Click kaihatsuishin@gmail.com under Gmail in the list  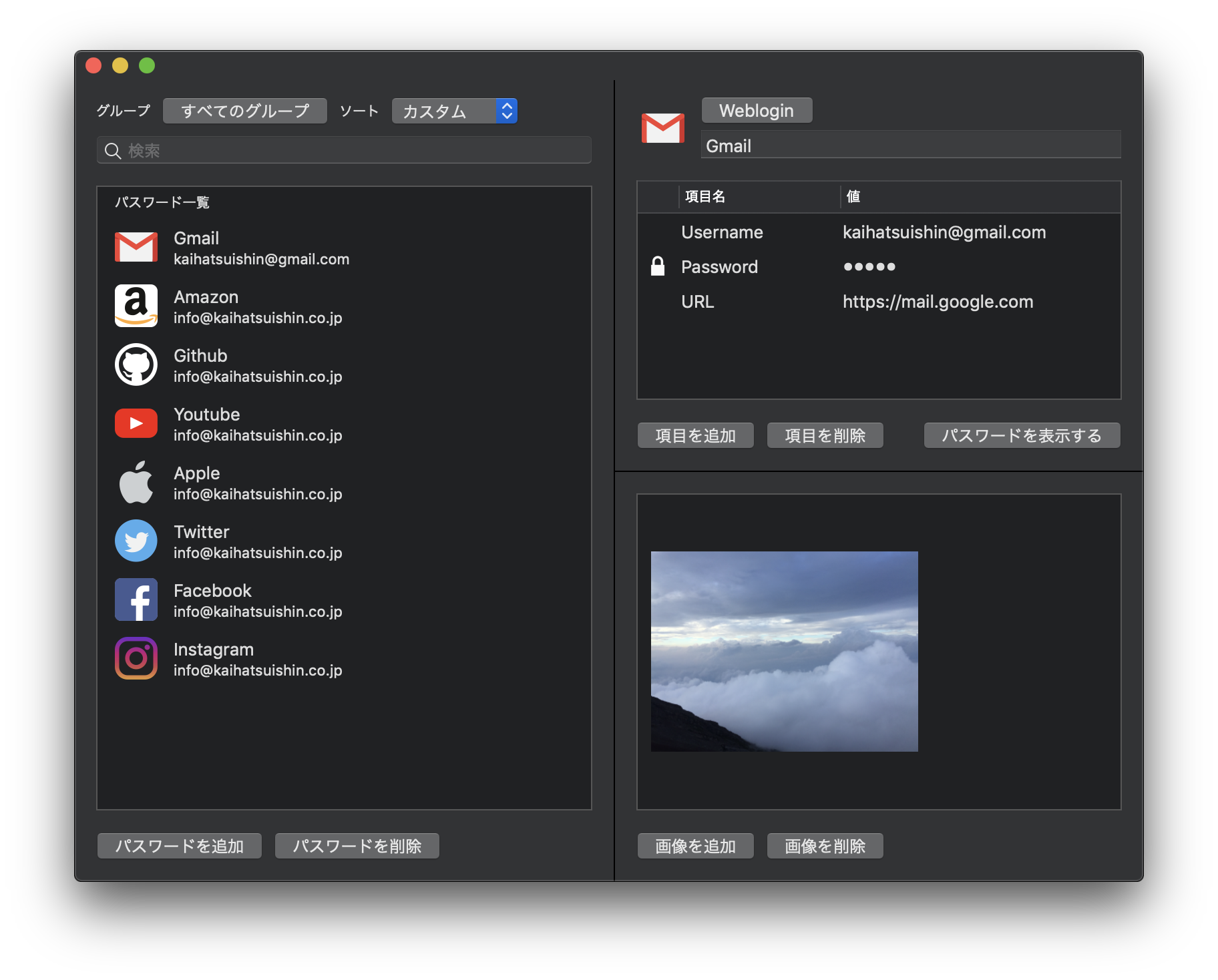(261, 259)
